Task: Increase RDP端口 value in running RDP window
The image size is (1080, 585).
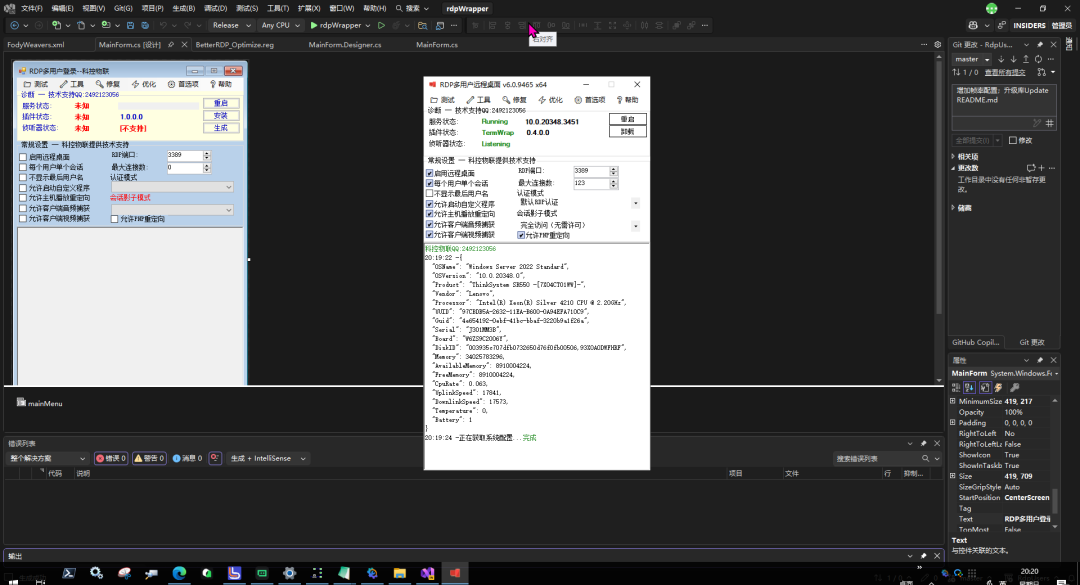Action: pos(613,169)
